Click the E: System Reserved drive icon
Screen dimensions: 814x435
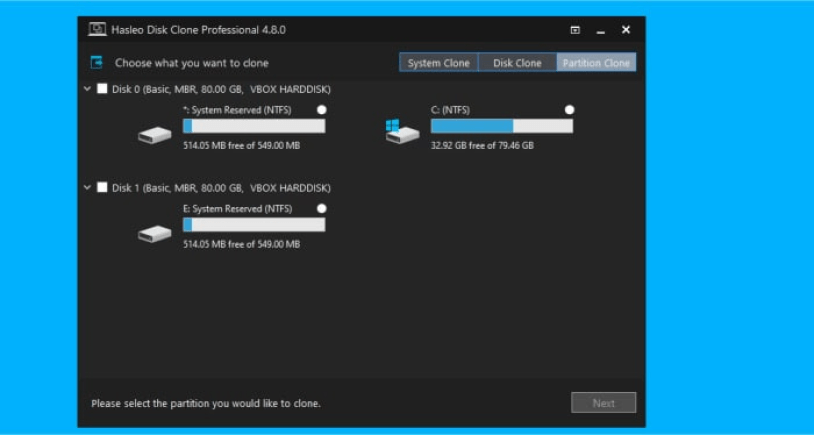coord(154,233)
